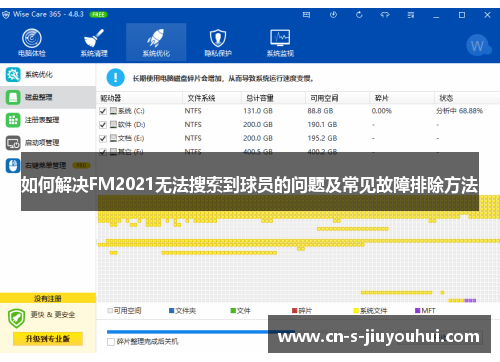Click the 0.00% fragment value
This screenshot has width=500, height=362.
pos(382,111)
